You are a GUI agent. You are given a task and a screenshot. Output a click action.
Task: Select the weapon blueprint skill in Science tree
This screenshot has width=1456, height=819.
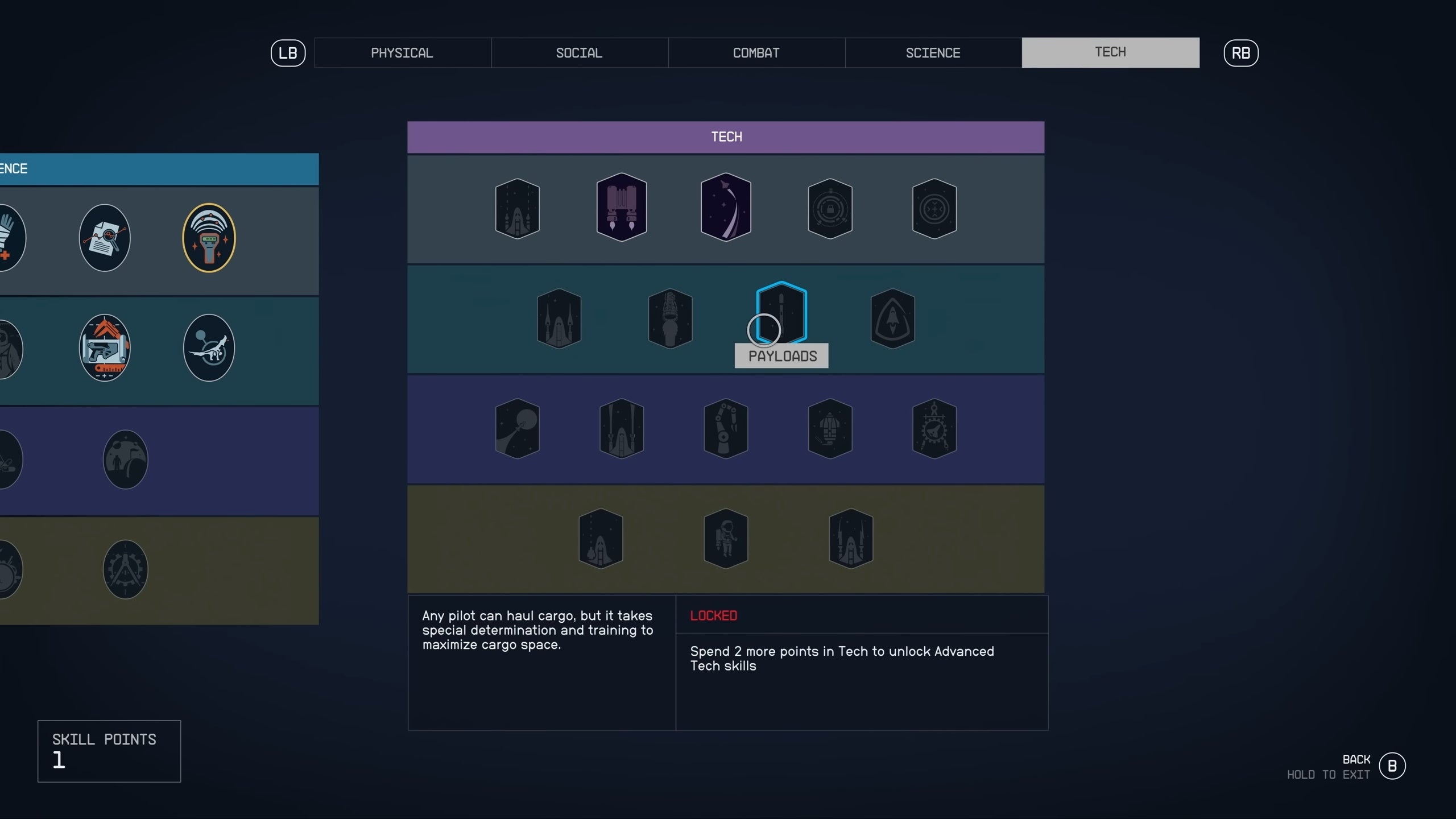[105, 349]
